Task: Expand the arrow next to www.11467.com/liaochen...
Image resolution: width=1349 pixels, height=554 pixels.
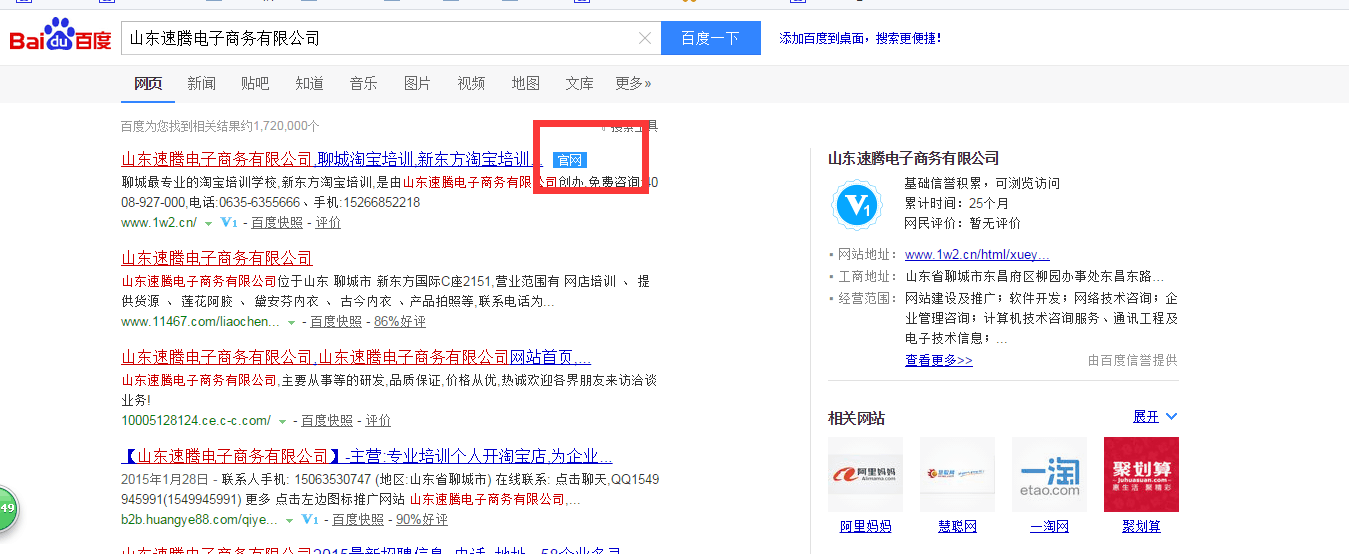Action: (x=292, y=322)
